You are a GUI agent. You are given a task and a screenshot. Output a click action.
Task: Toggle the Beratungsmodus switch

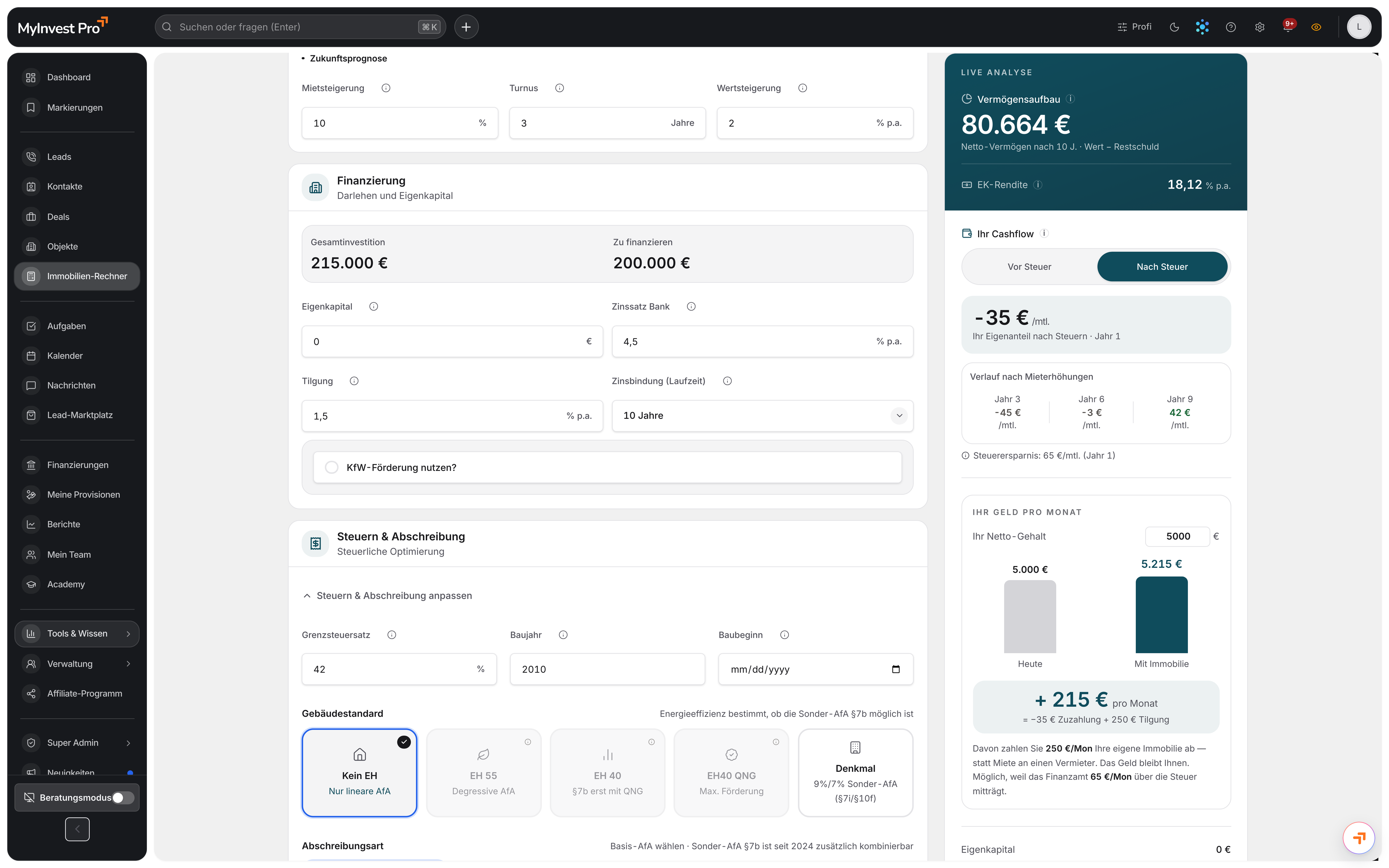click(x=123, y=798)
